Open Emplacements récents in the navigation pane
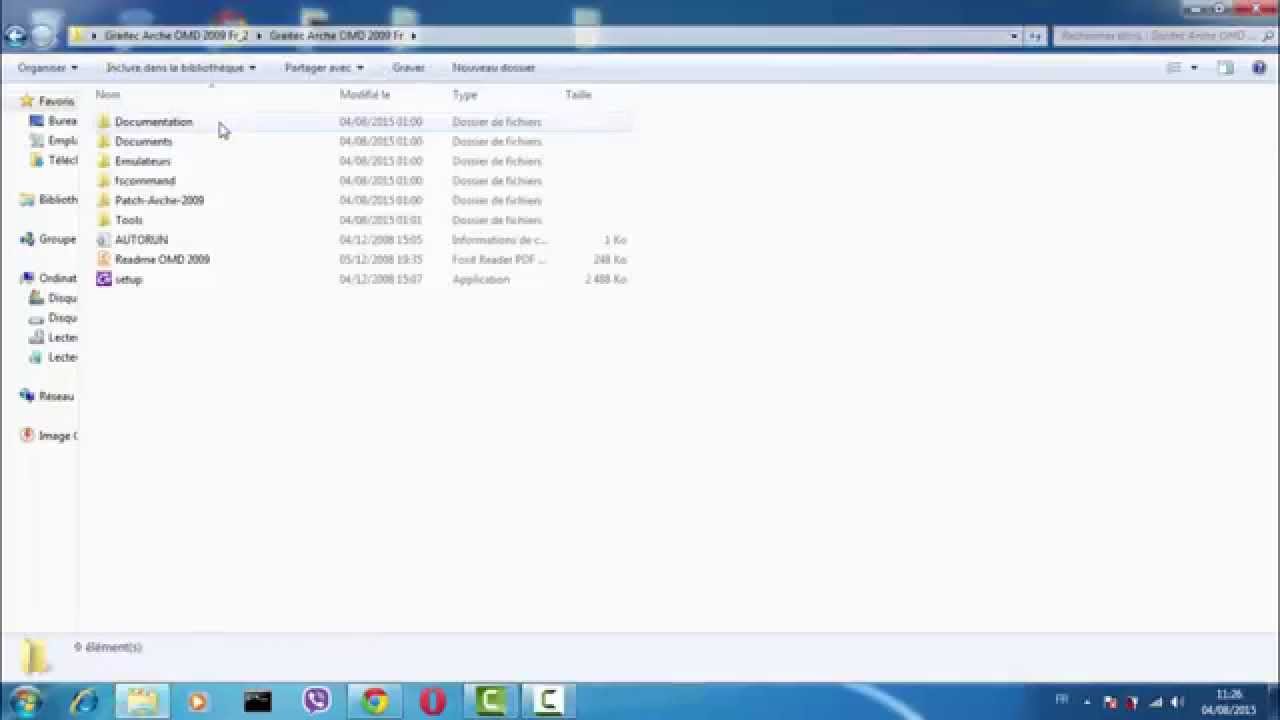This screenshot has height=720, width=1280. point(54,141)
